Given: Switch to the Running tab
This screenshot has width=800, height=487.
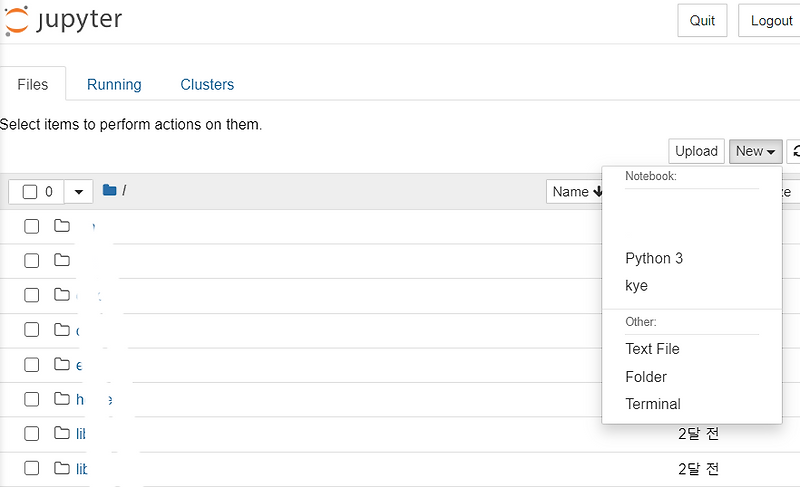Looking at the screenshot, I should [x=114, y=85].
